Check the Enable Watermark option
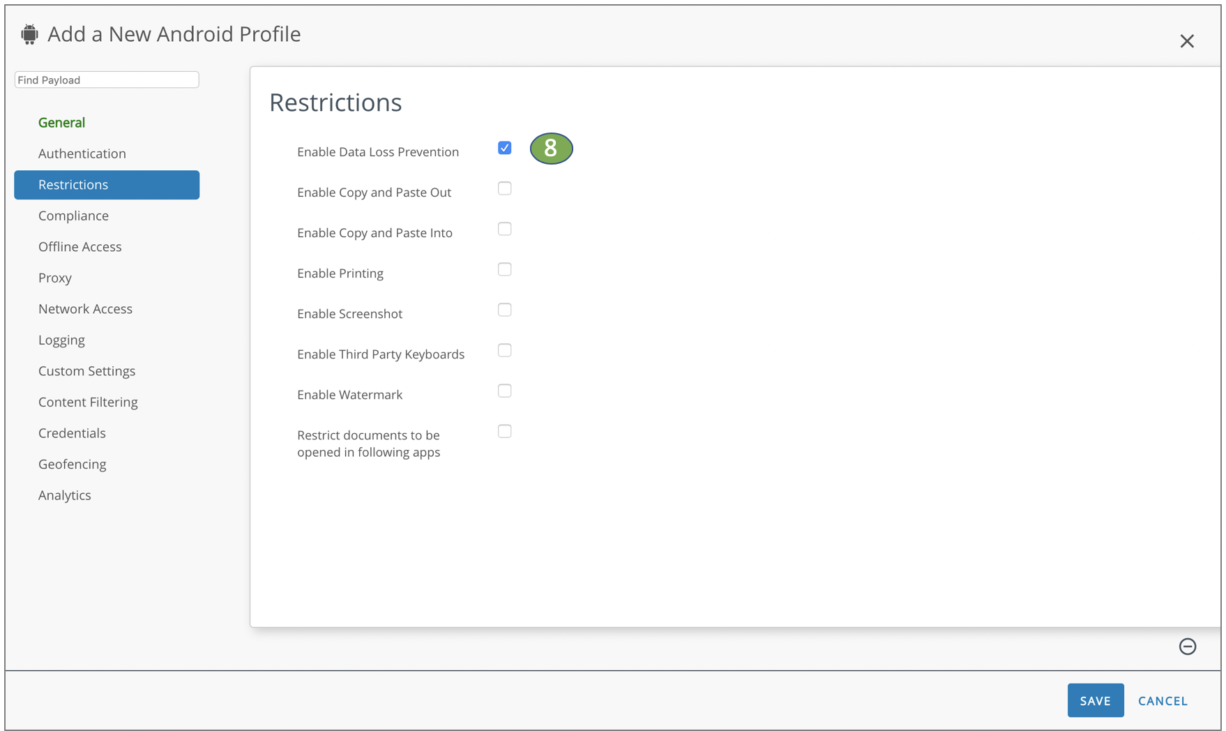This screenshot has height=731, width=1226. (505, 390)
